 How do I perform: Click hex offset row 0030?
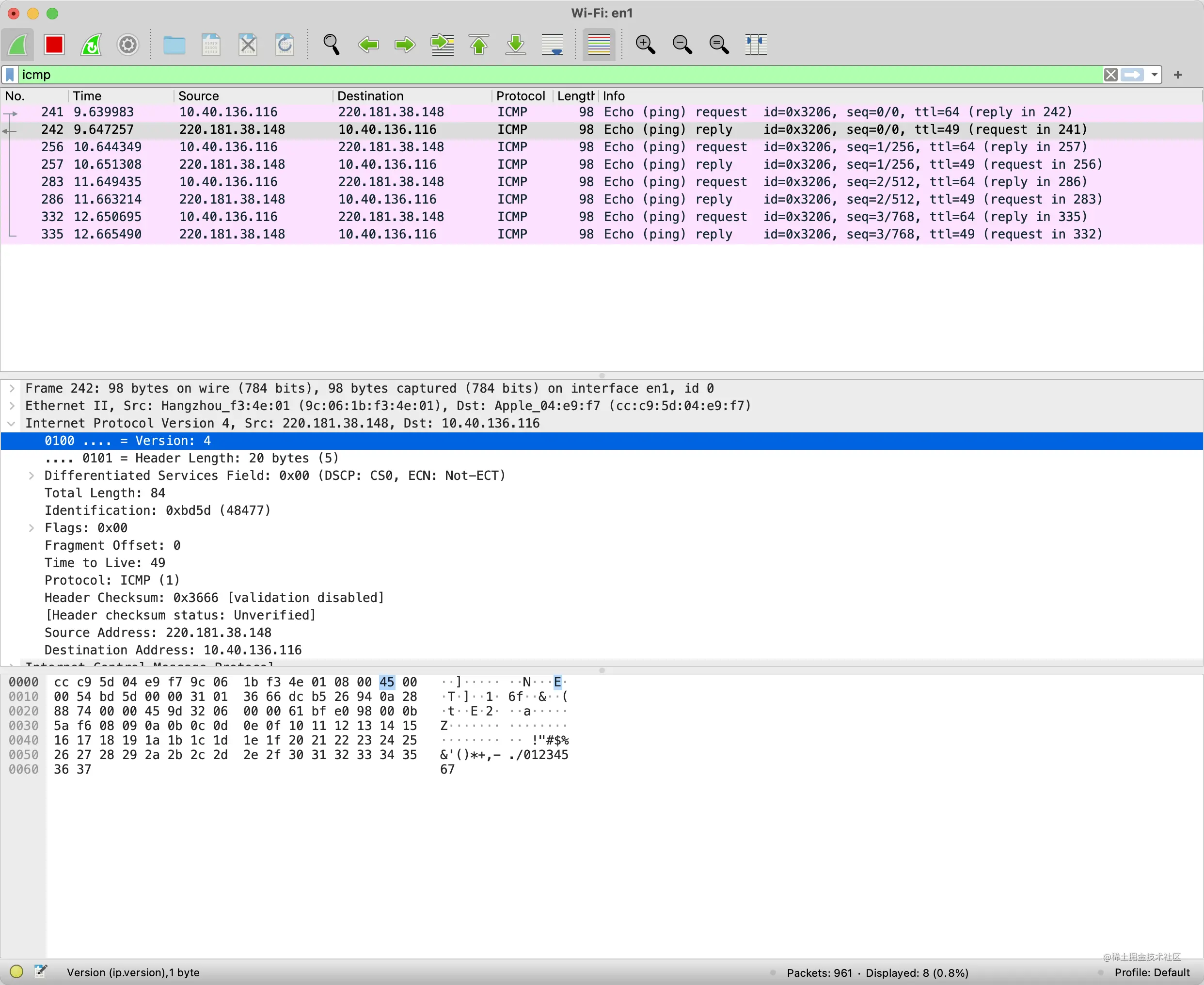coord(23,726)
